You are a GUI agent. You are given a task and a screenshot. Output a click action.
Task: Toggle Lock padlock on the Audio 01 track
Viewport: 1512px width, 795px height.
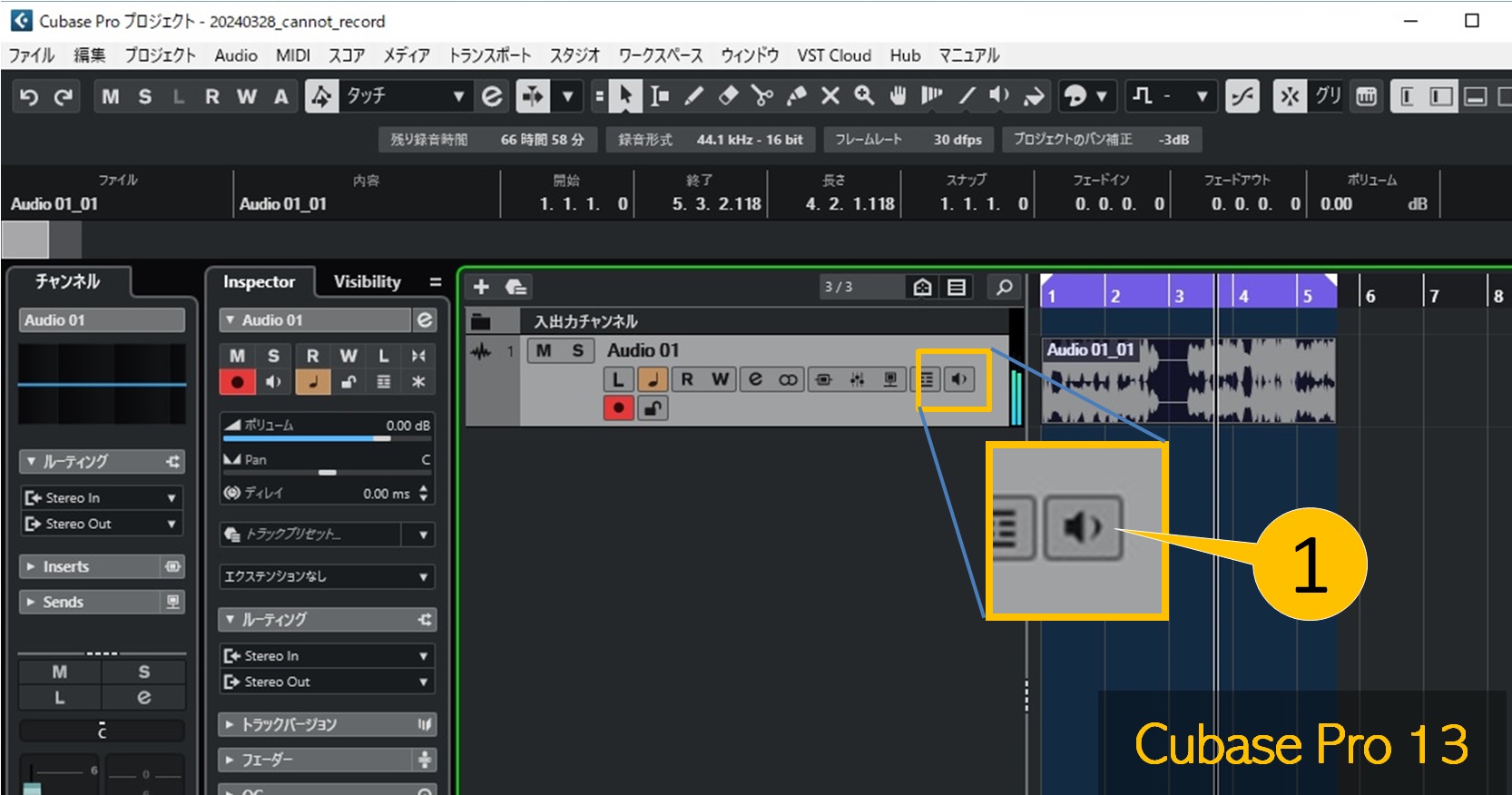pos(653,408)
